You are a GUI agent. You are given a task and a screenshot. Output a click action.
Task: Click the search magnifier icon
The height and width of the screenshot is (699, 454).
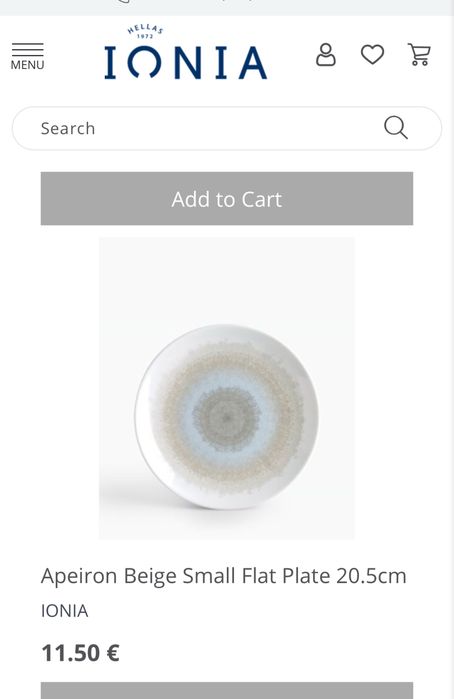pos(396,128)
